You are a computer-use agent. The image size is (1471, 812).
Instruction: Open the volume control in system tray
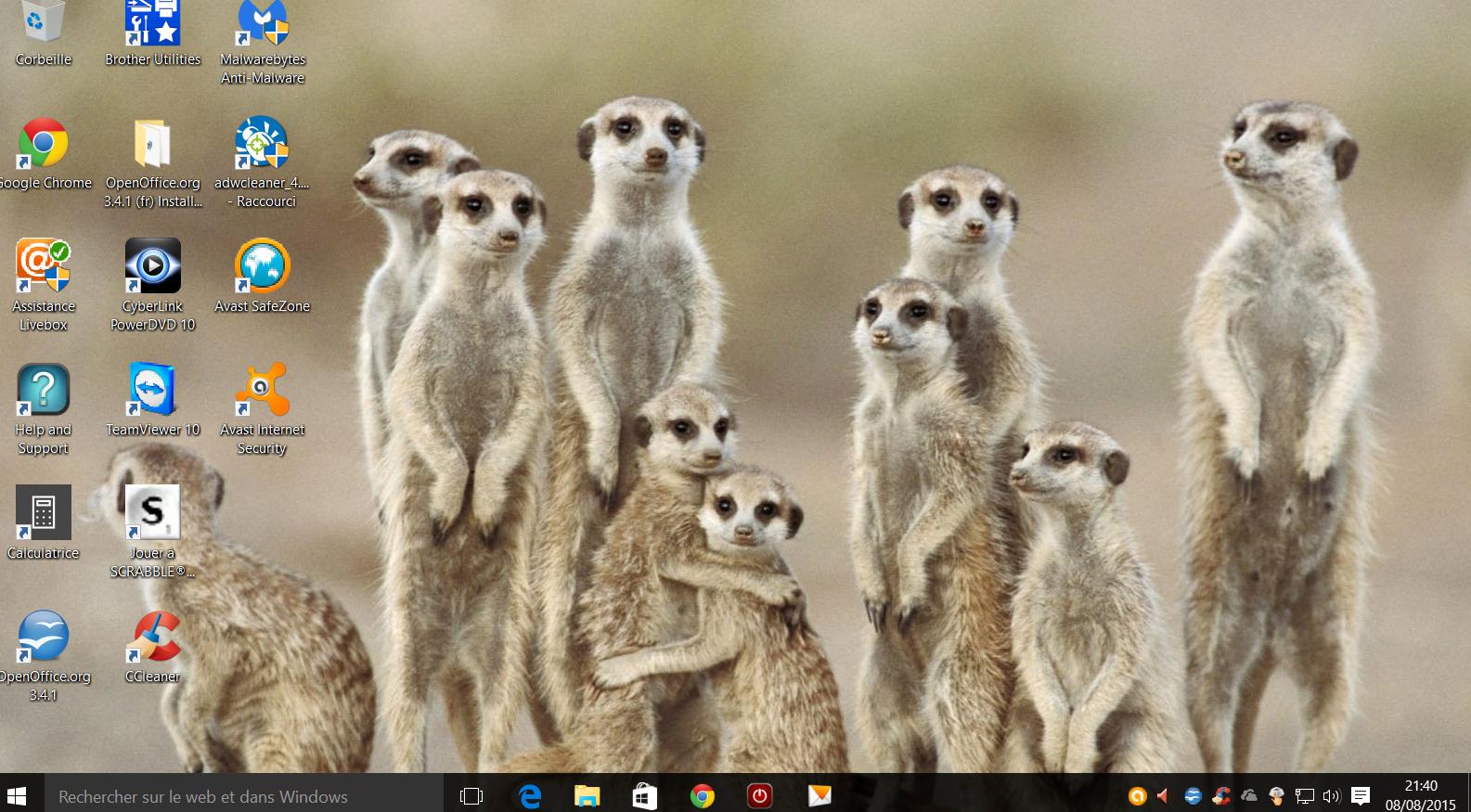(x=1332, y=796)
